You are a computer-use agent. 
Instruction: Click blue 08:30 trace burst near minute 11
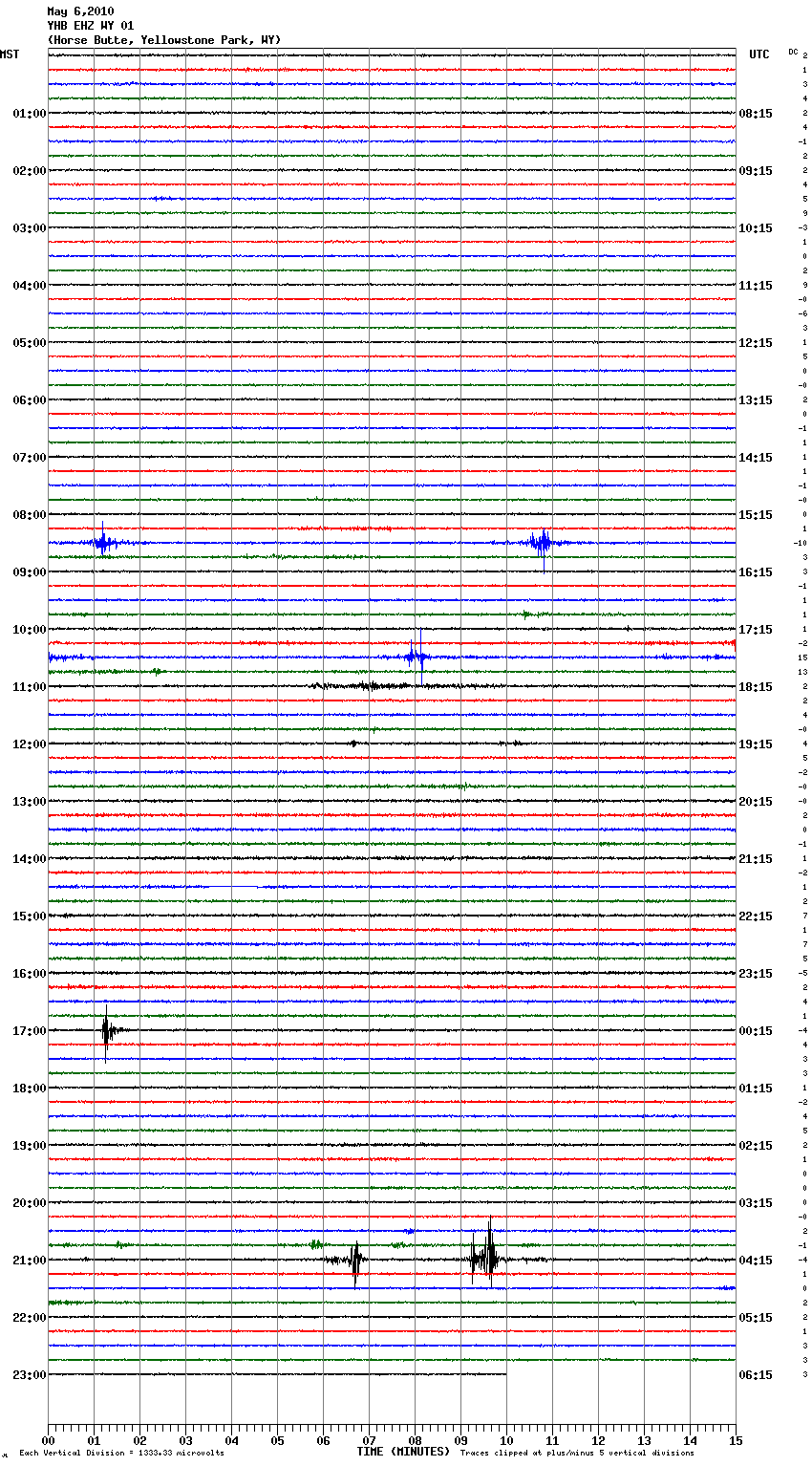542,545
